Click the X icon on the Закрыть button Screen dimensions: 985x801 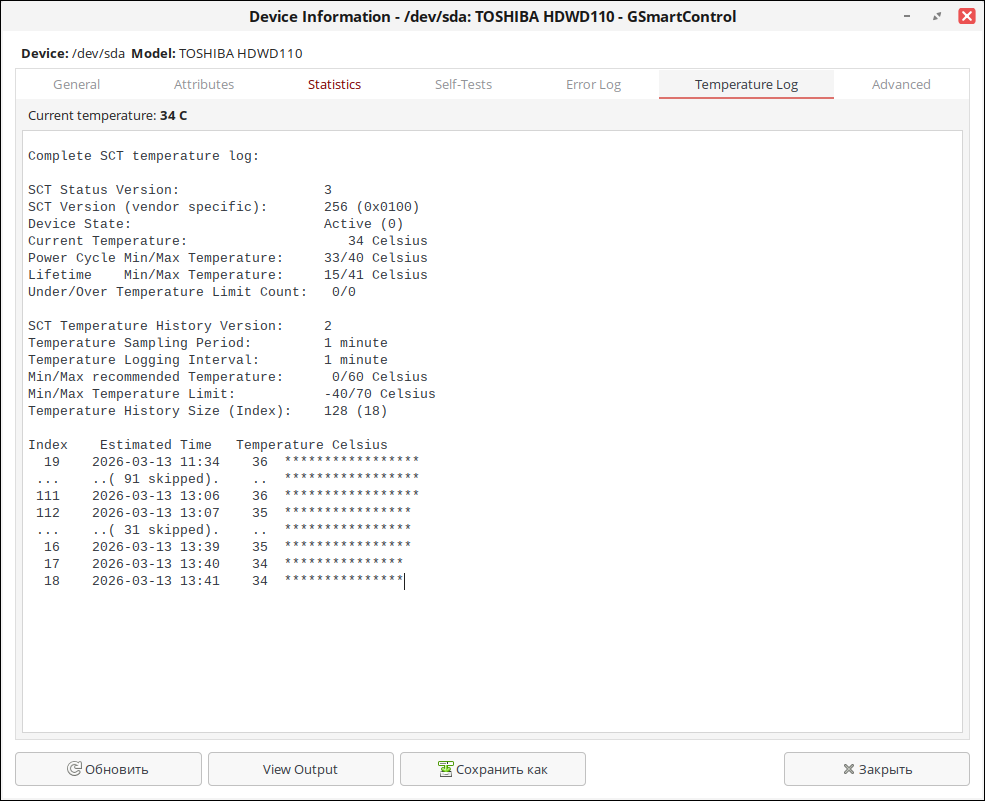(x=849, y=769)
